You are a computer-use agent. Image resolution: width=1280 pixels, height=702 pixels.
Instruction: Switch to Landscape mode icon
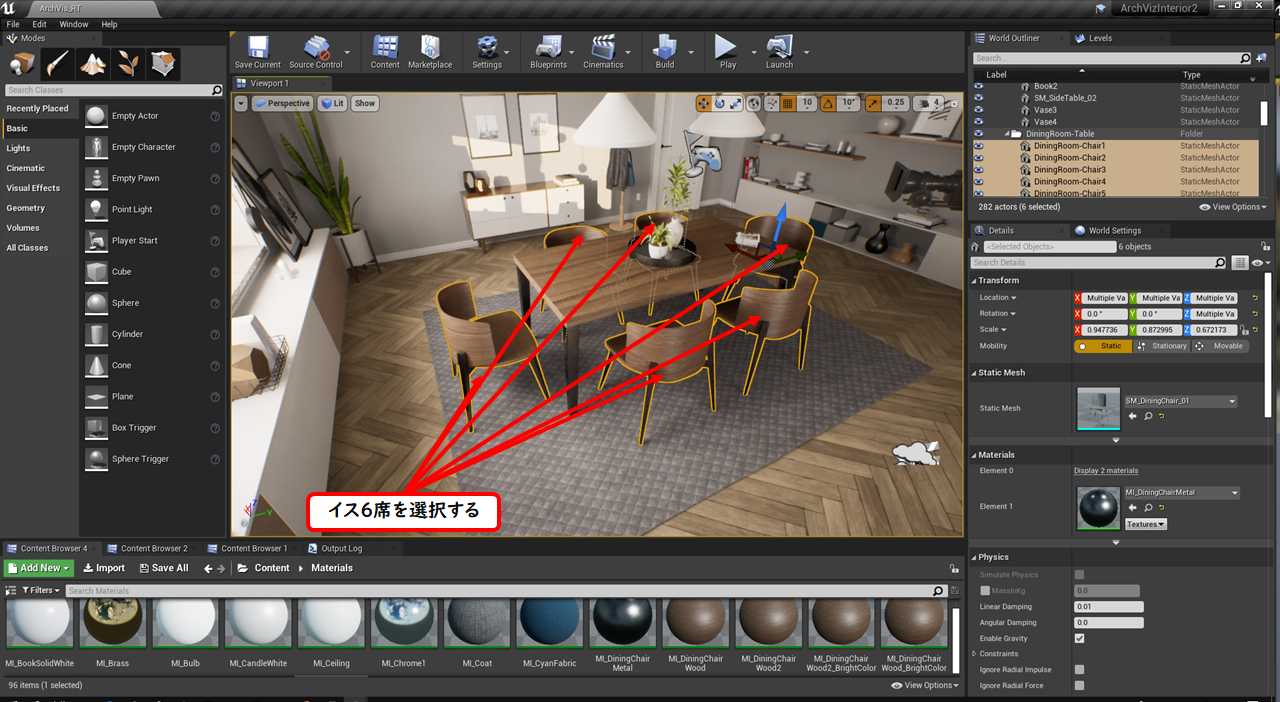click(x=93, y=65)
